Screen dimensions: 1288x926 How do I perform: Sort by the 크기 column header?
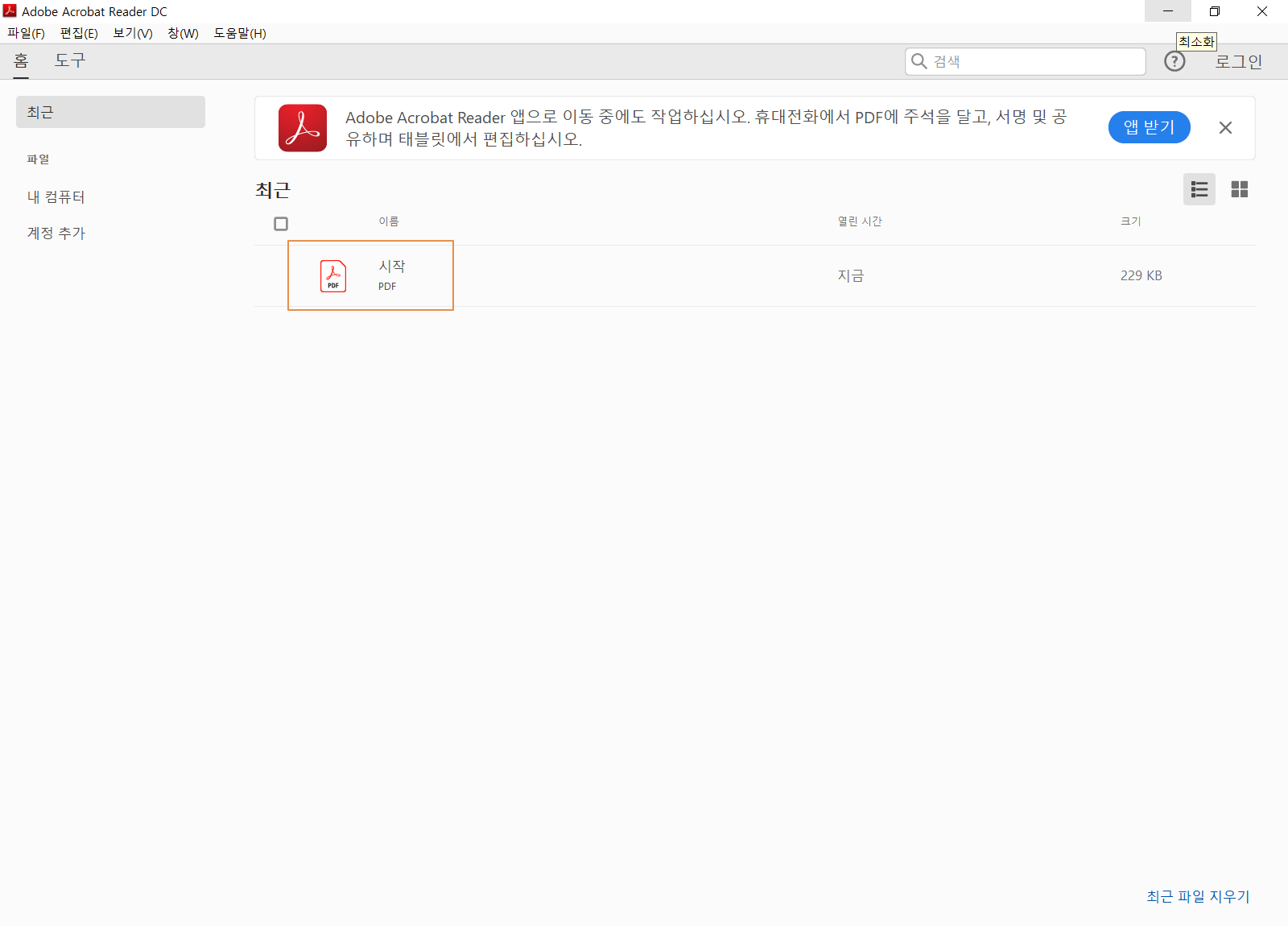click(1131, 221)
